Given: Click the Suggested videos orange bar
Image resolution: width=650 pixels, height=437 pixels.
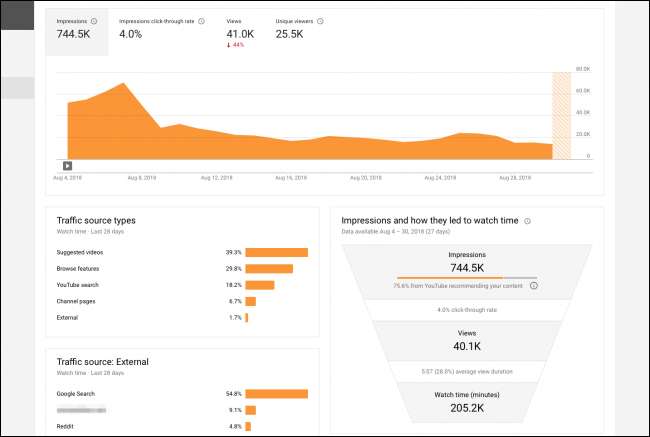Looking at the screenshot, I should pos(276,252).
